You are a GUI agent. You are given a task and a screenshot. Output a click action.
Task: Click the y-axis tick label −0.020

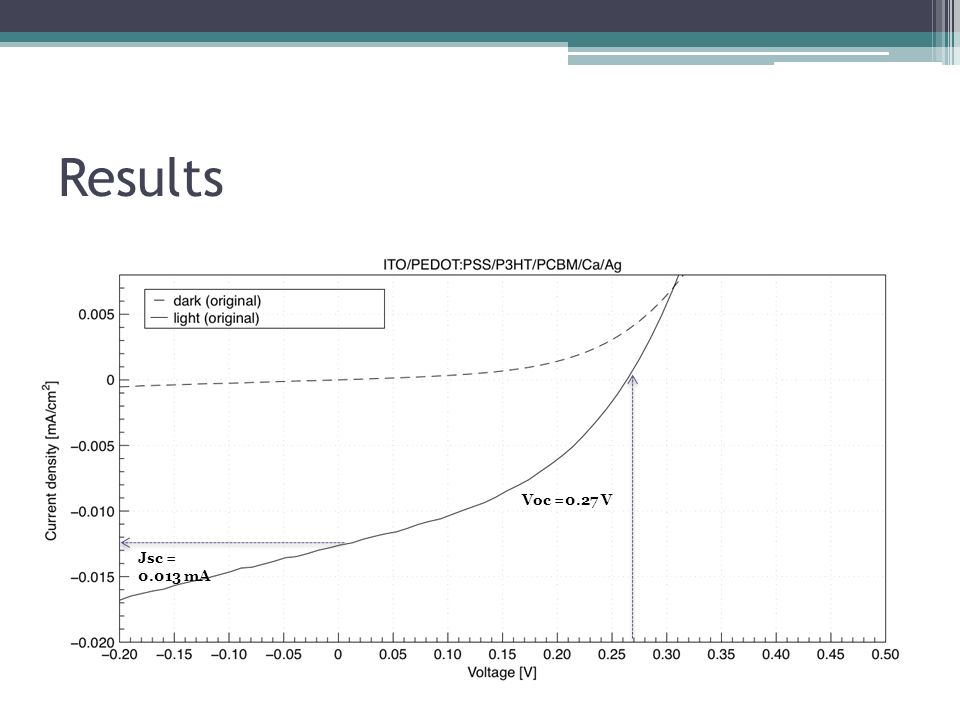(92, 643)
